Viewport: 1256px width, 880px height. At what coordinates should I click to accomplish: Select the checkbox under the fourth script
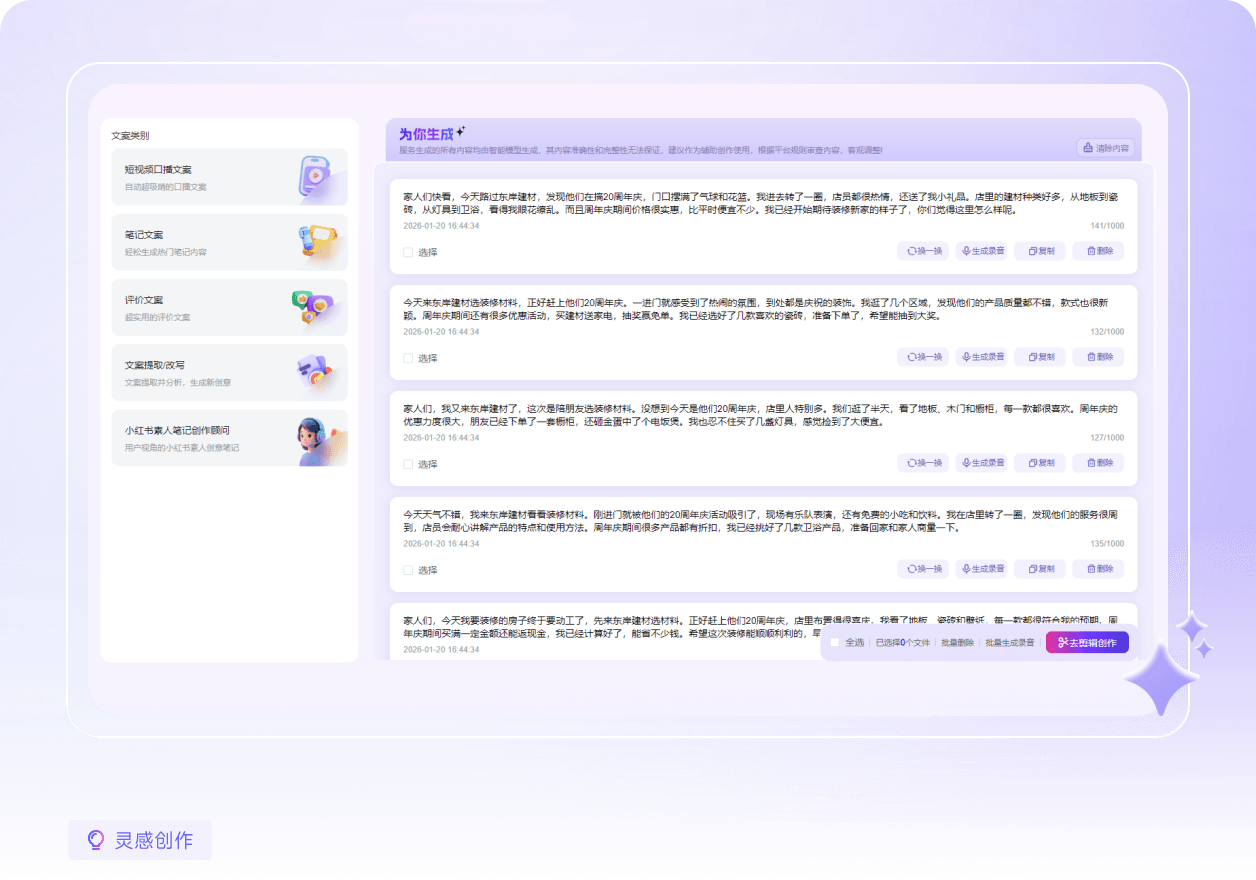coord(408,571)
